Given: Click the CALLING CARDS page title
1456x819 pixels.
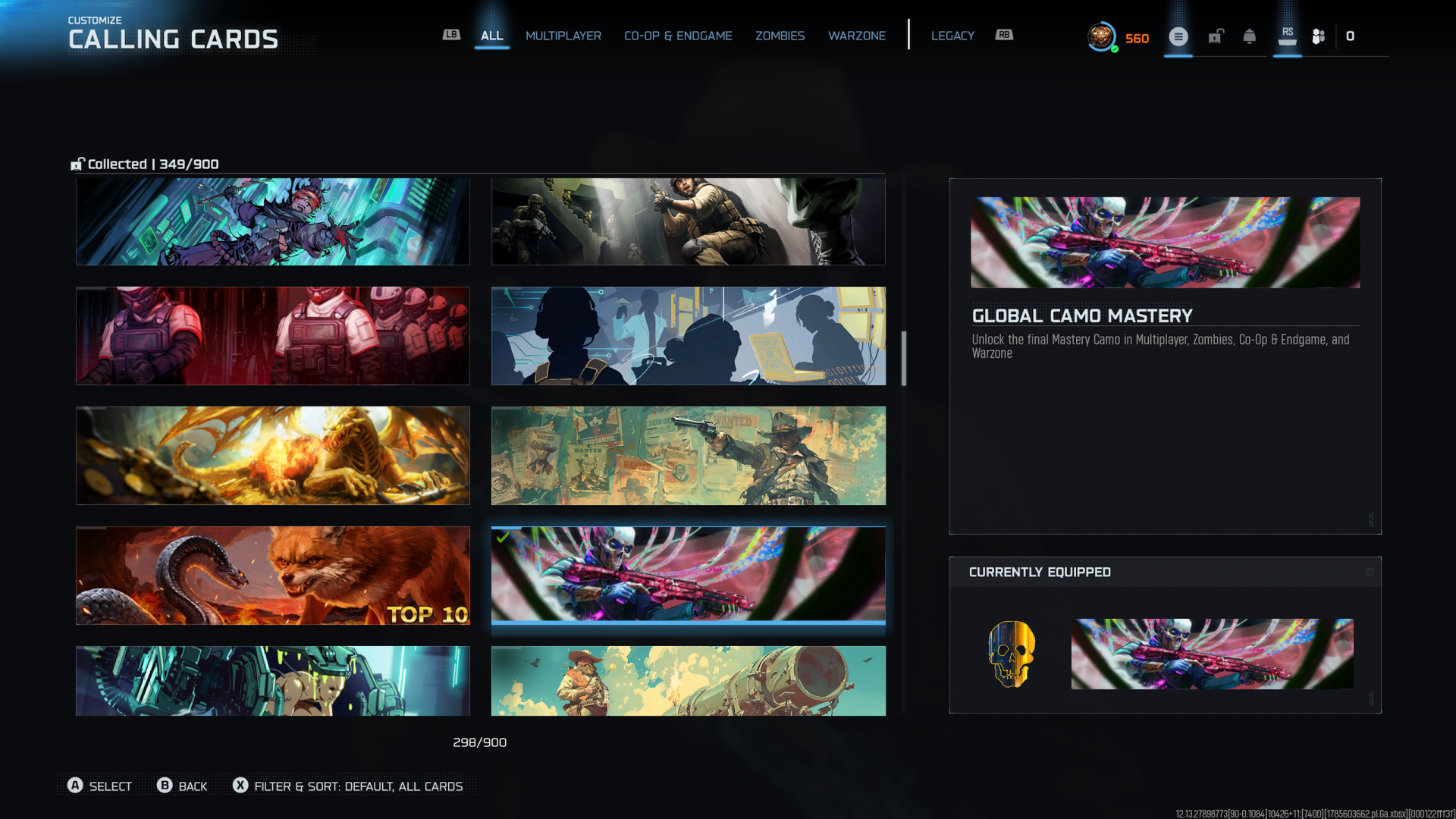Looking at the screenshot, I should pos(173,39).
